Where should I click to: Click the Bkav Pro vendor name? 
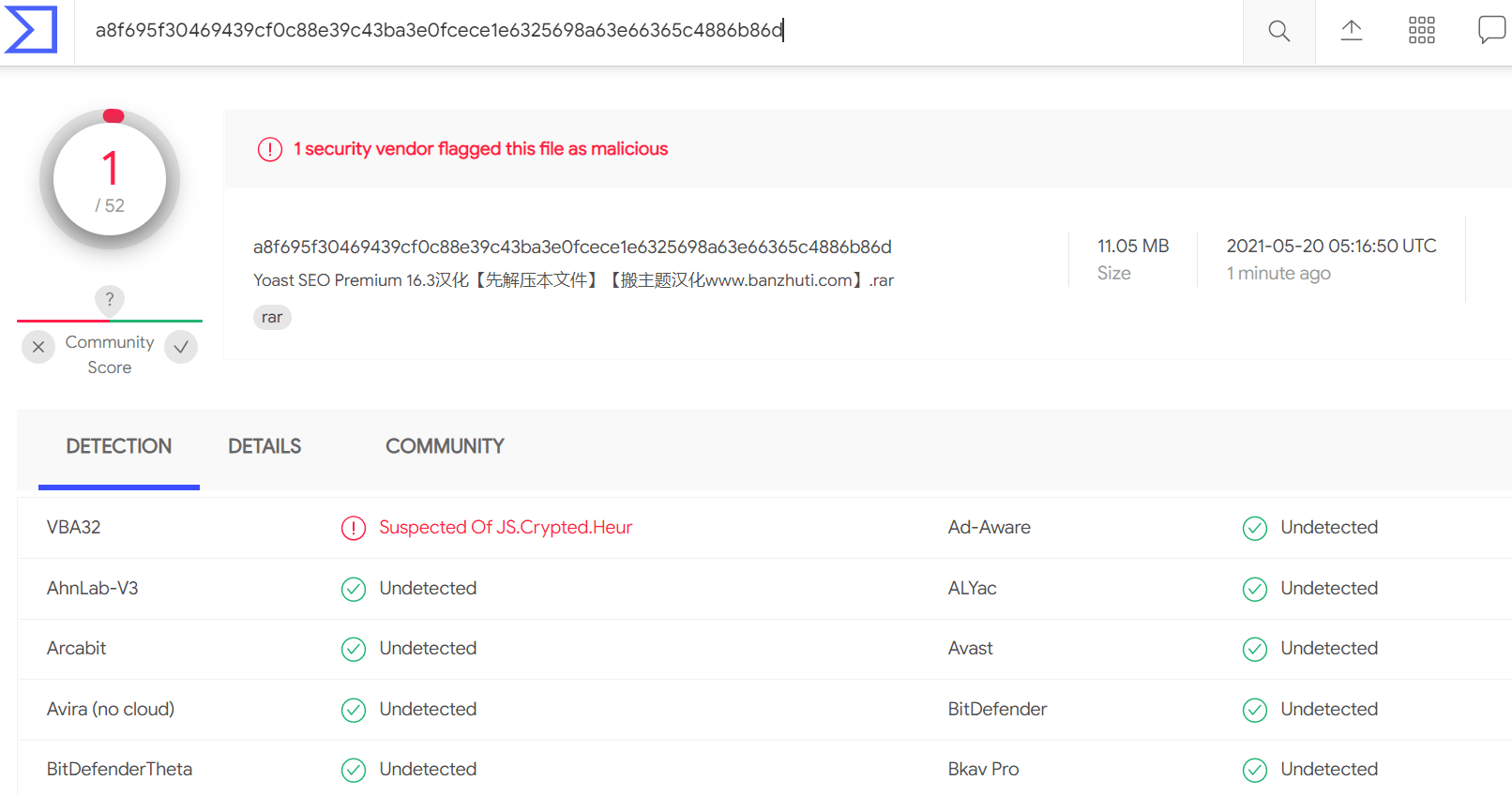tap(983, 769)
